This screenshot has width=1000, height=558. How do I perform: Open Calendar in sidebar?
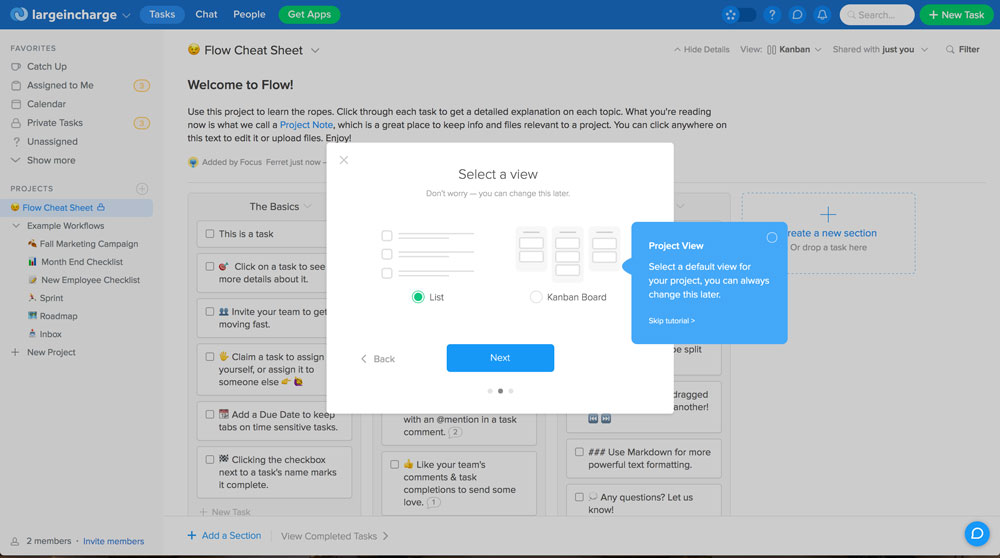click(46, 104)
